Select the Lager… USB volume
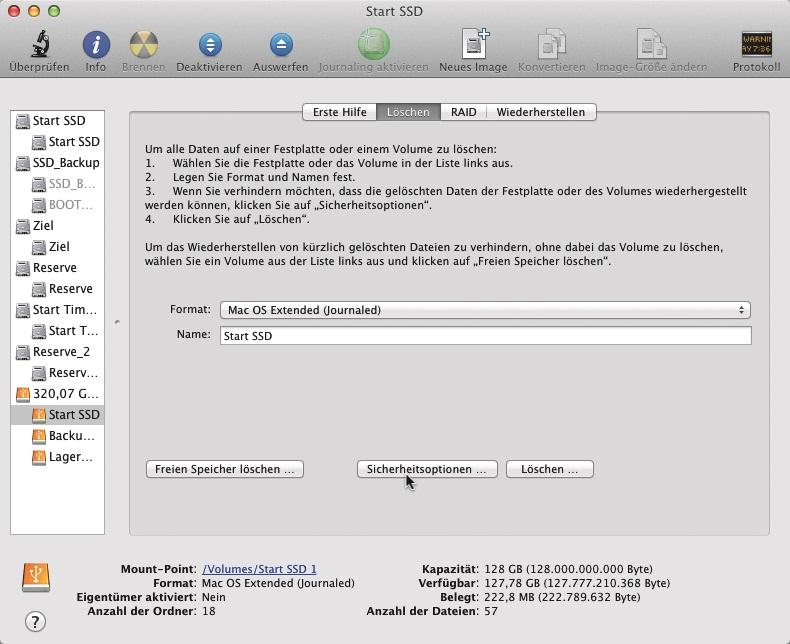The image size is (790, 644). pos(57,457)
